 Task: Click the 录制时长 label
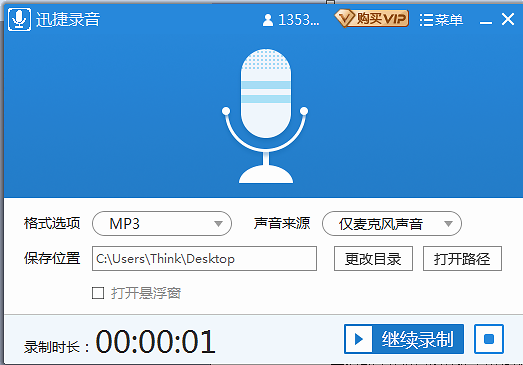click(57, 347)
